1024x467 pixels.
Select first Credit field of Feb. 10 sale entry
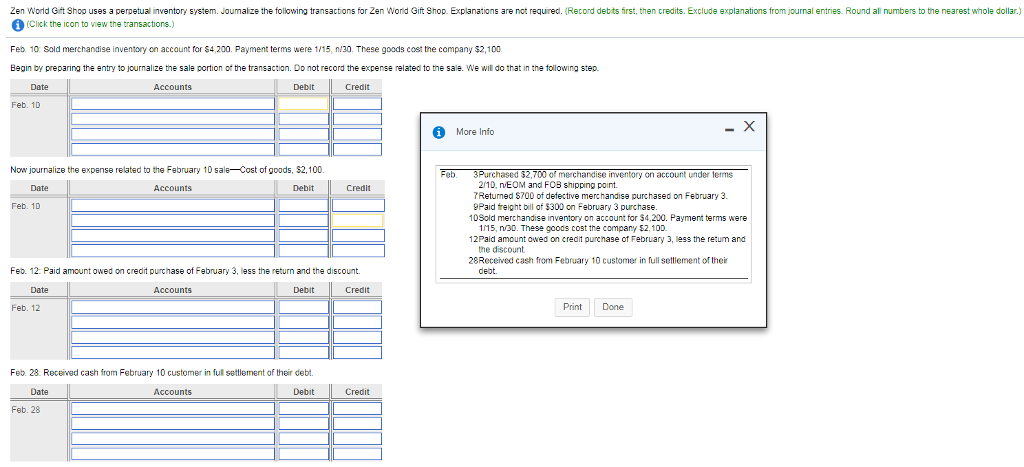click(357, 104)
